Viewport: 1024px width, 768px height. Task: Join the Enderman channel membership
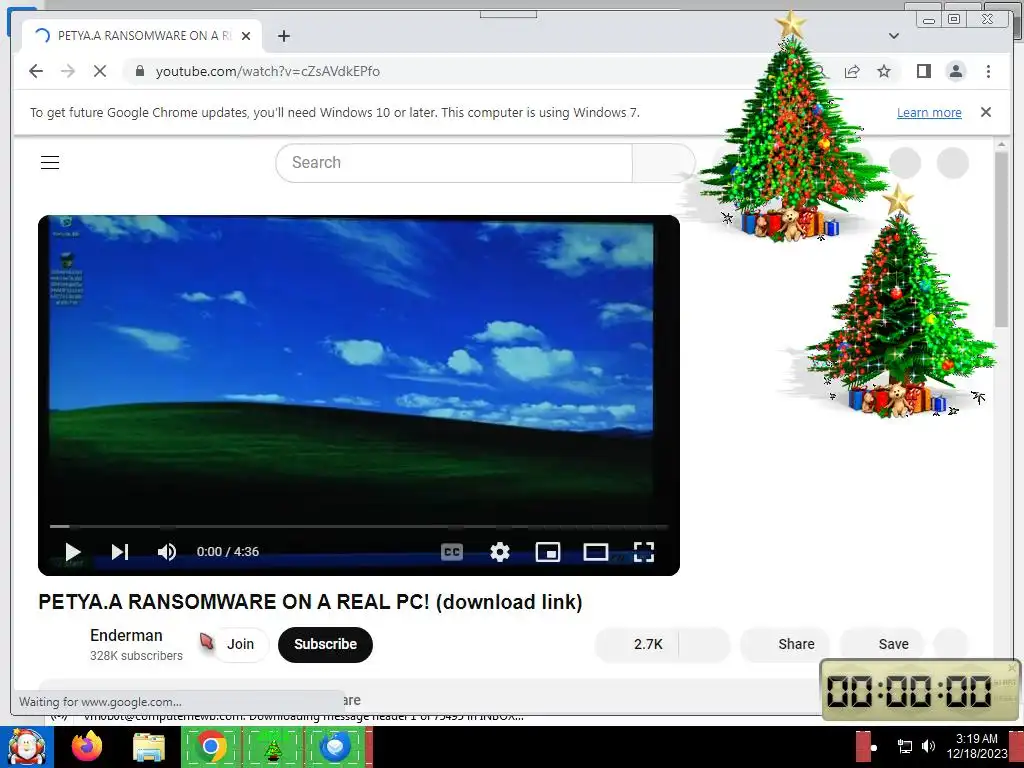click(x=240, y=645)
